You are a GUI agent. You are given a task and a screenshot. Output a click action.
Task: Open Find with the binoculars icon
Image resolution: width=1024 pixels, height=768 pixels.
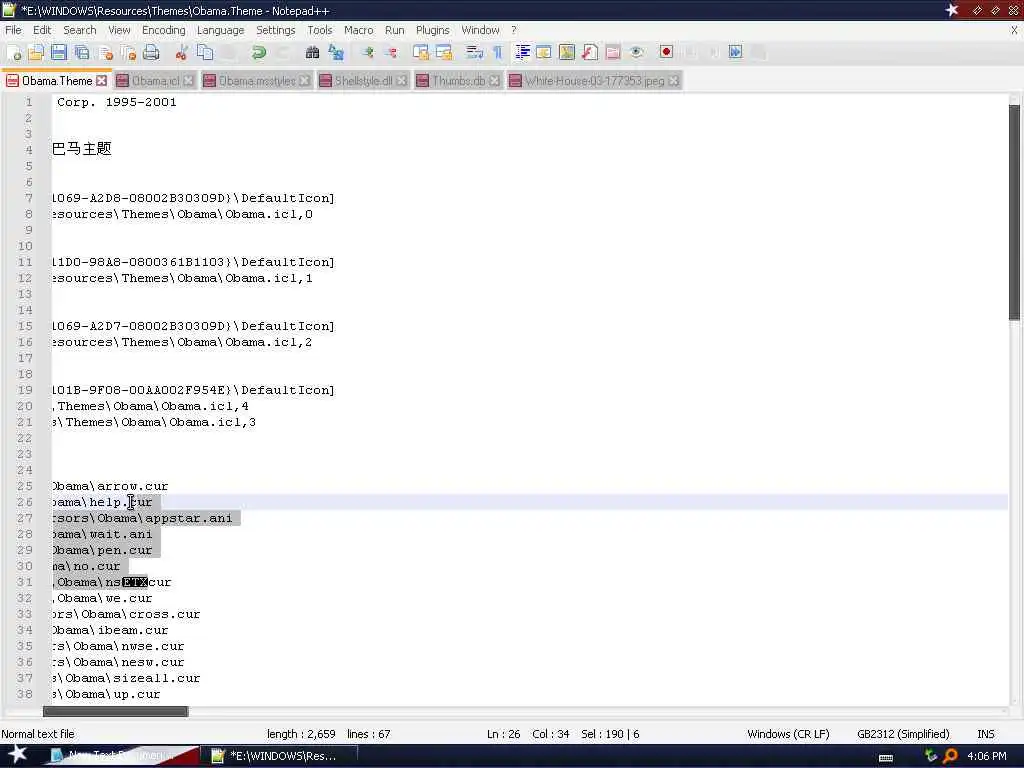coord(312,53)
